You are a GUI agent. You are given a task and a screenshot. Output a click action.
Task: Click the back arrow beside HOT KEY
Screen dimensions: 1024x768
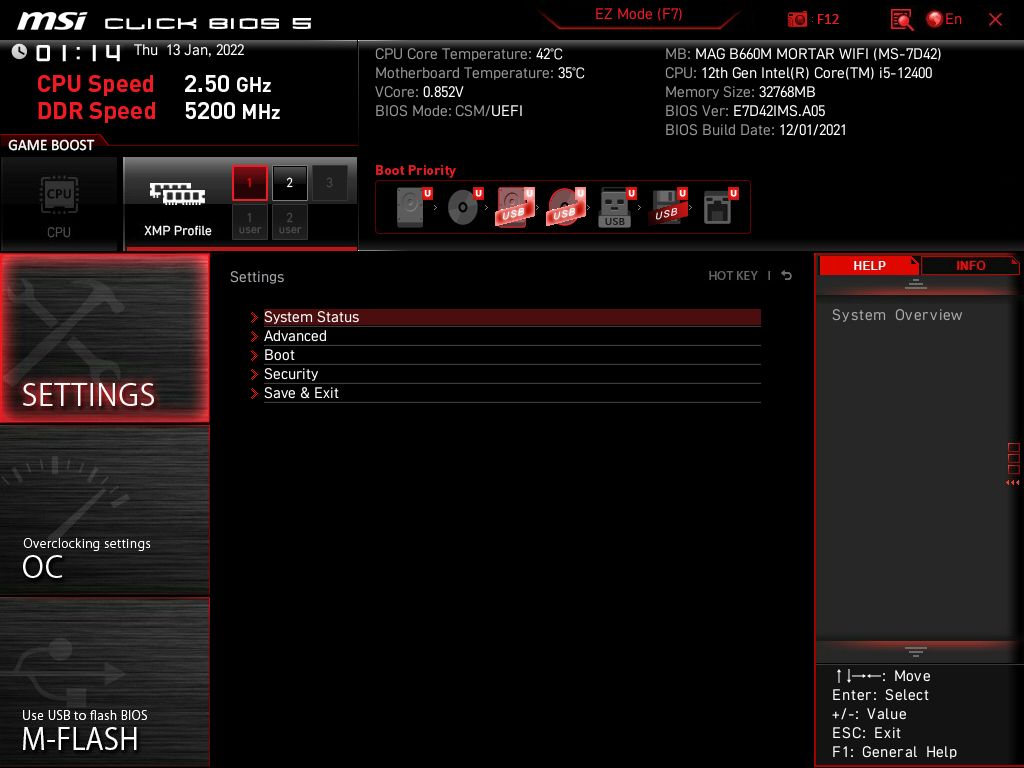(786, 276)
